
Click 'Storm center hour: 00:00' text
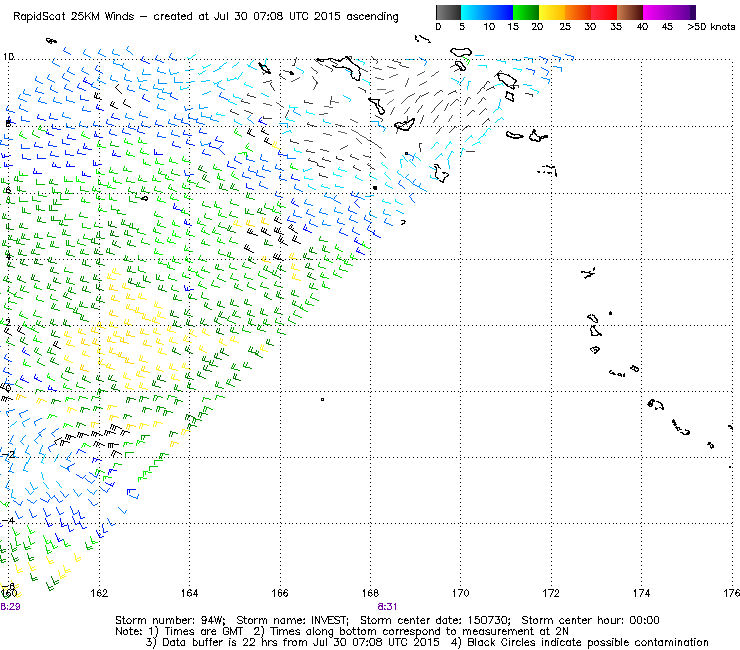pos(590,620)
